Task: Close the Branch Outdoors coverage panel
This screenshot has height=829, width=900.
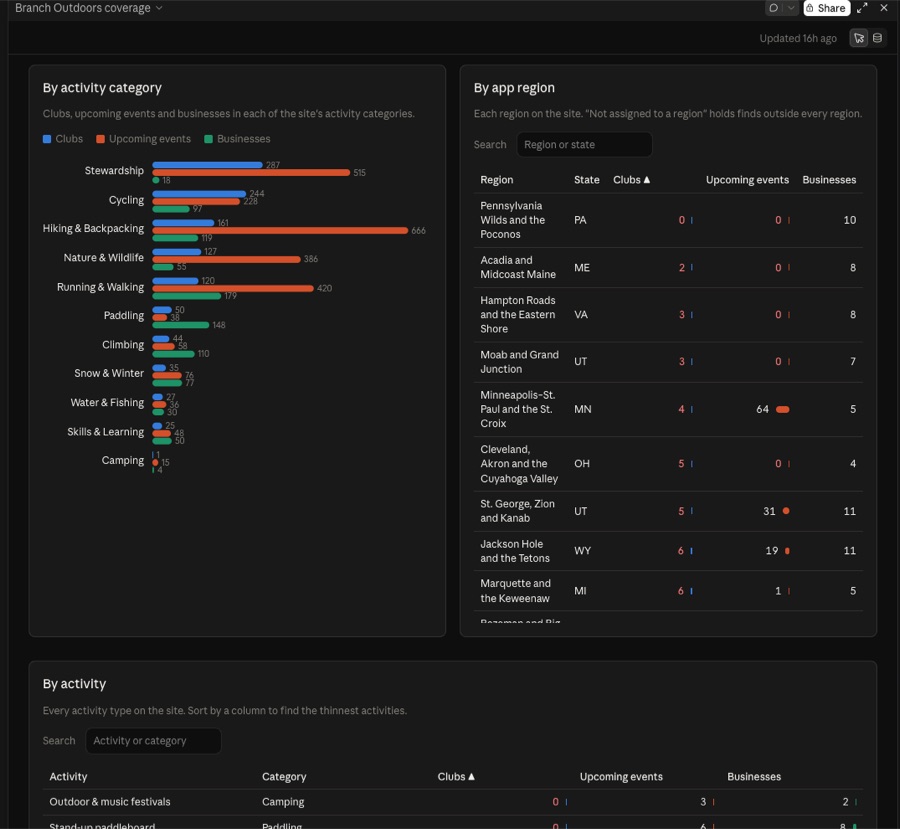Action: (884, 8)
